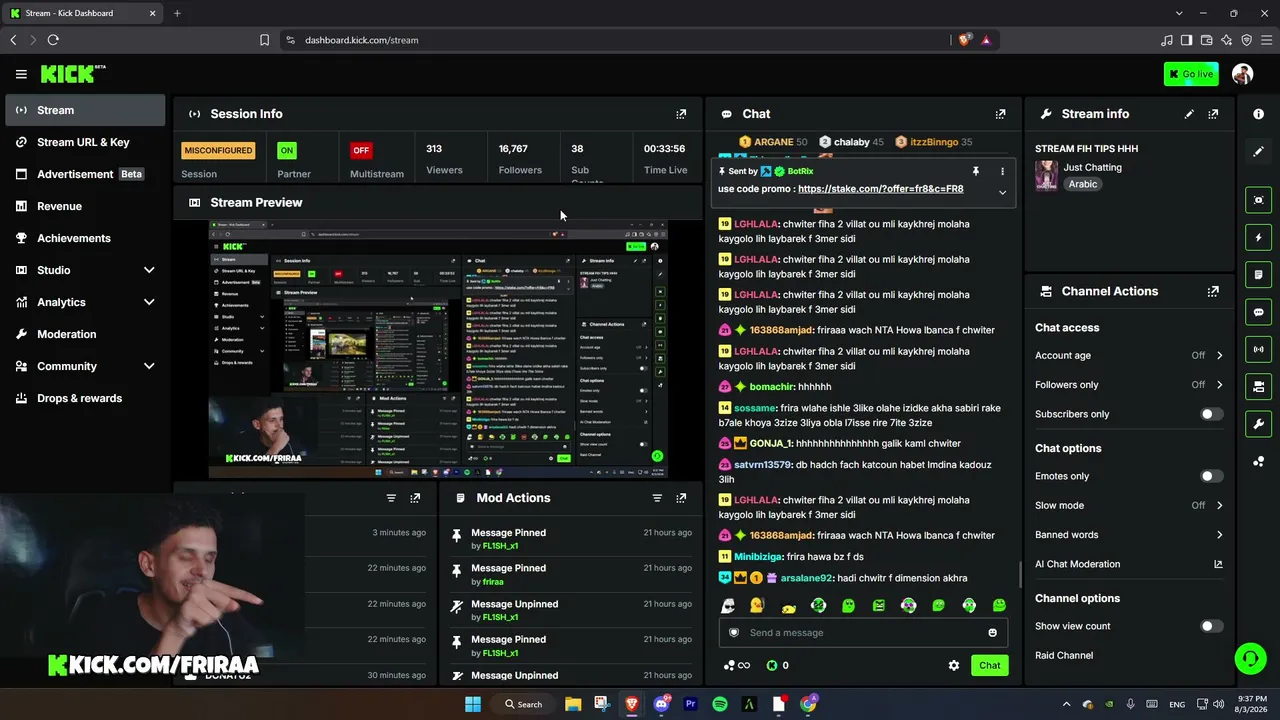Click into the Send a message field
This screenshot has width=1280, height=720.
pos(862,632)
